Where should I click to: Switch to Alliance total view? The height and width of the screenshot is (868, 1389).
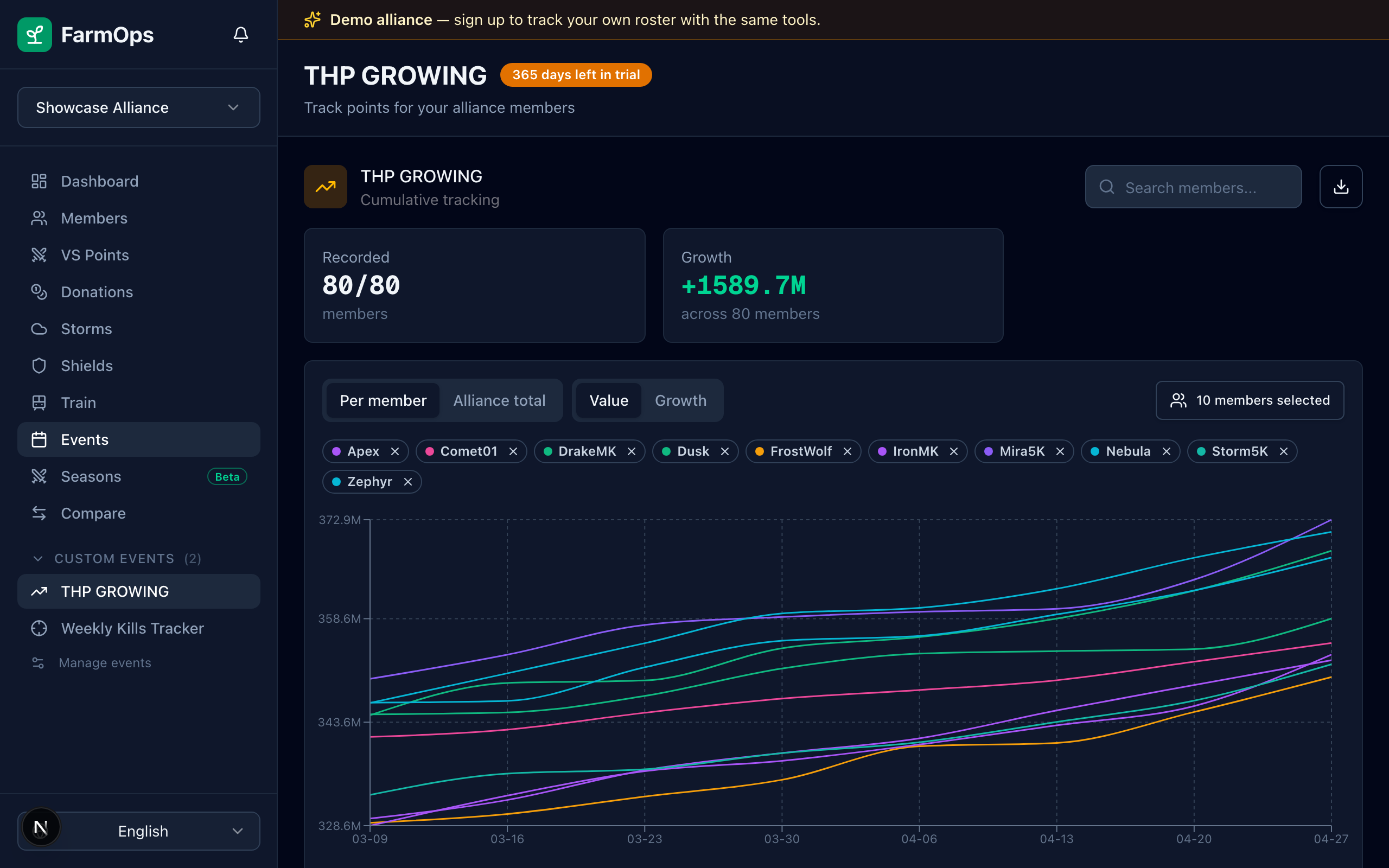tap(499, 400)
